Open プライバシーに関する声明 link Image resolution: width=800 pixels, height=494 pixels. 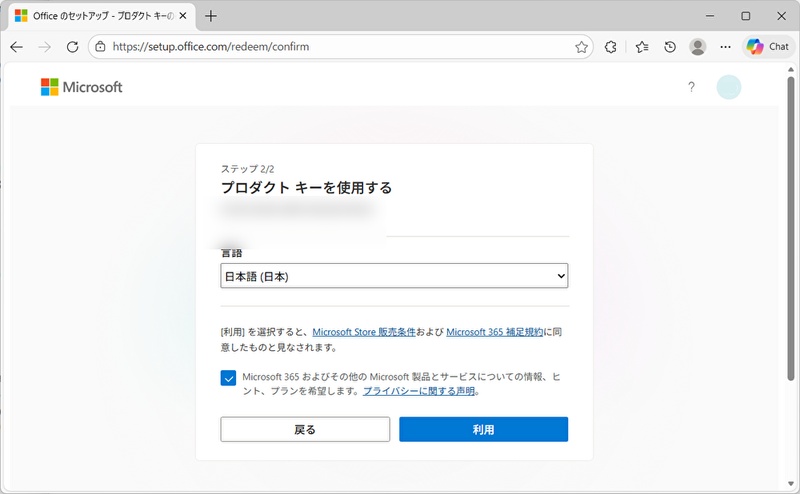(x=419, y=391)
